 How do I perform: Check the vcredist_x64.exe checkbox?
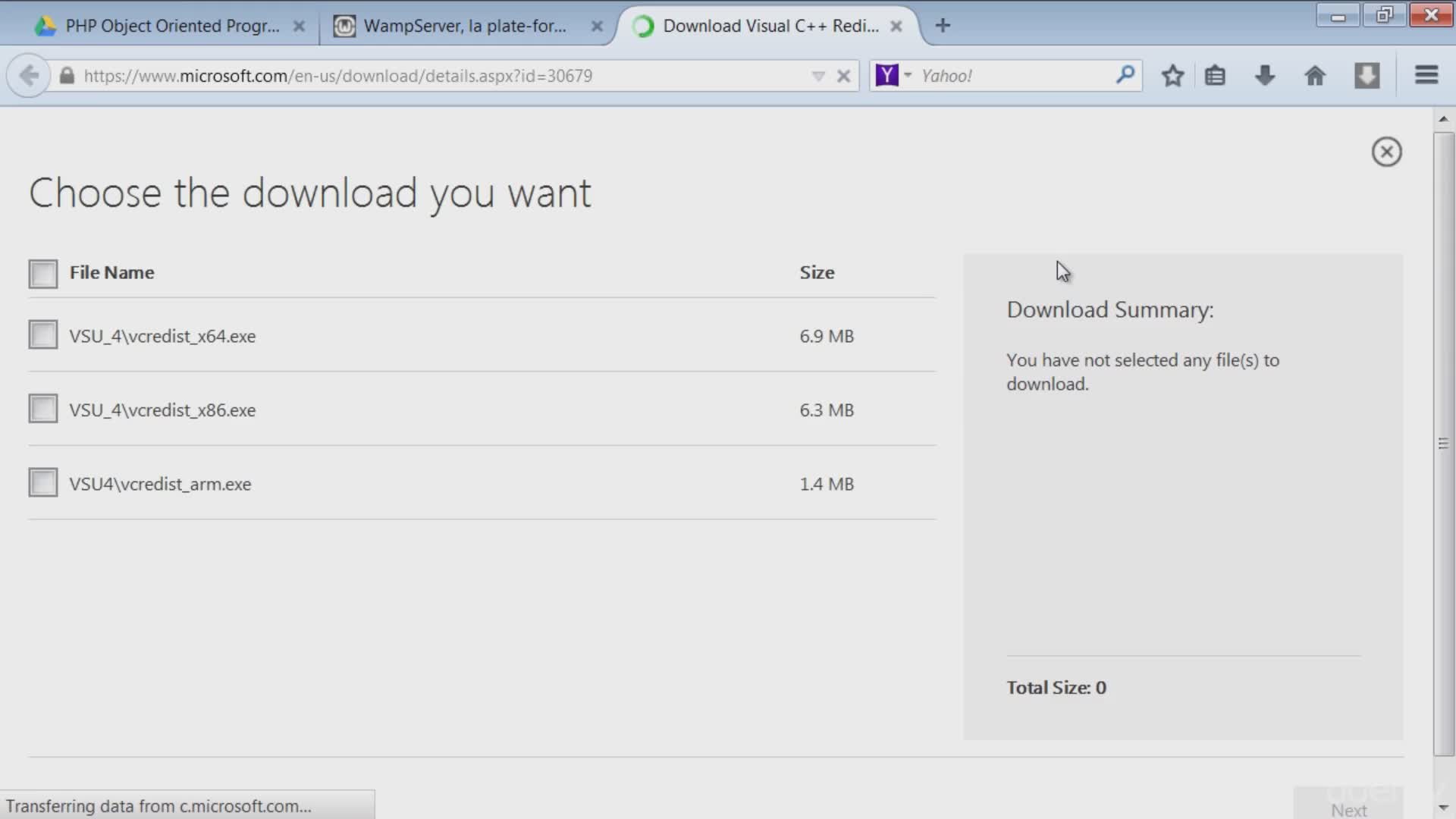(x=43, y=334)
